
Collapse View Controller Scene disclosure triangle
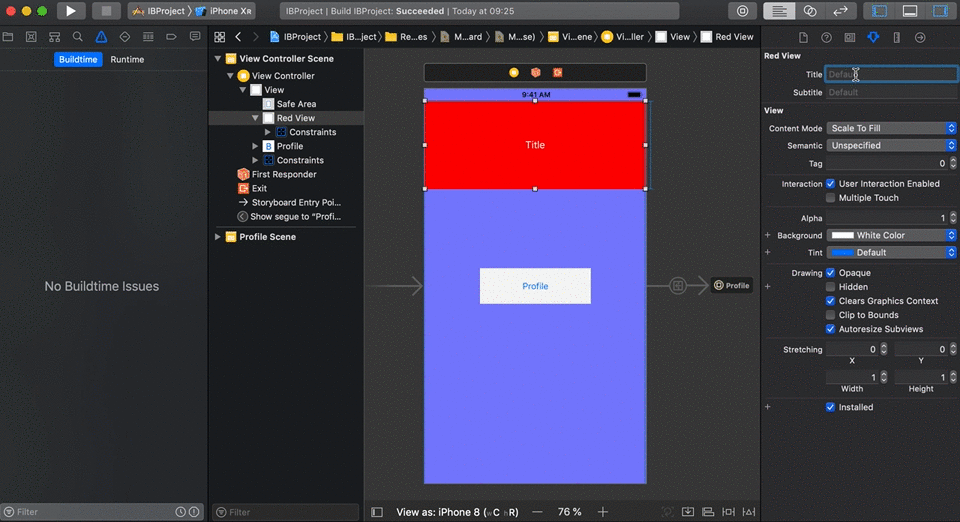[x=217, y=59]
